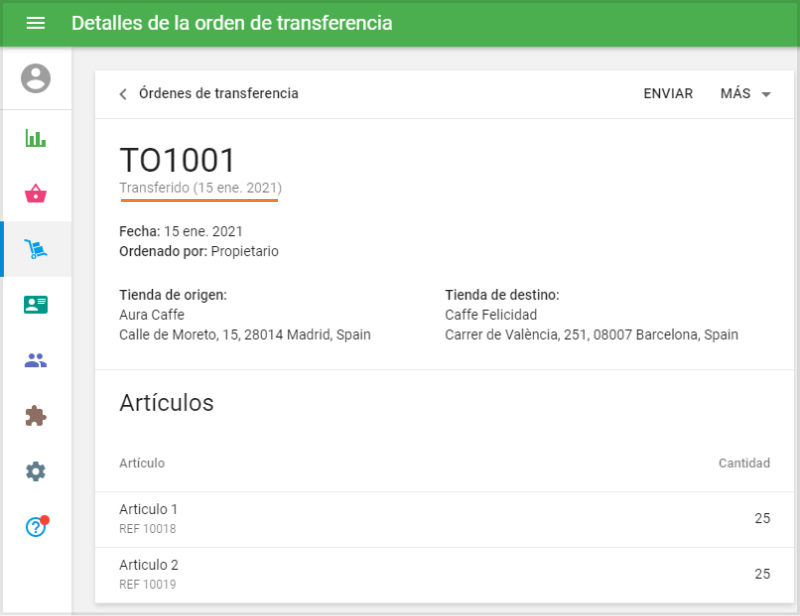Open the Ajustes gear section

(35, 471)
